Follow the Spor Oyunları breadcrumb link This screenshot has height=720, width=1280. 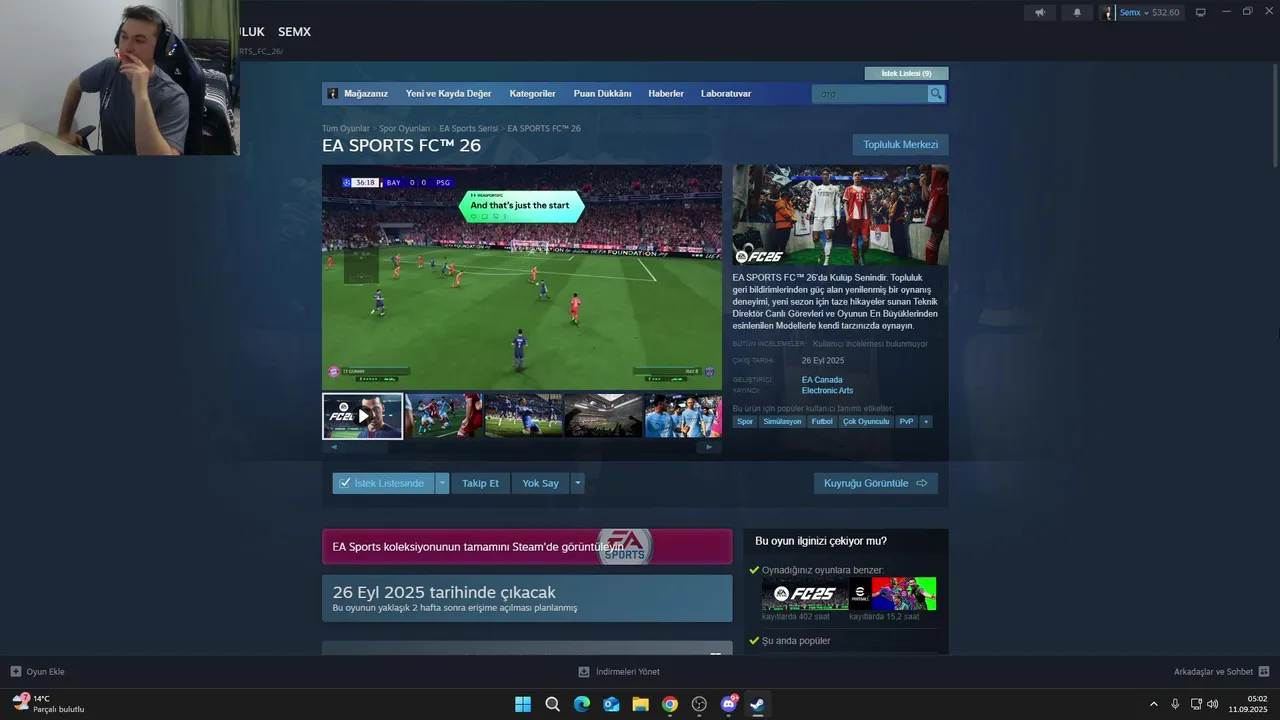coord(404,128)
